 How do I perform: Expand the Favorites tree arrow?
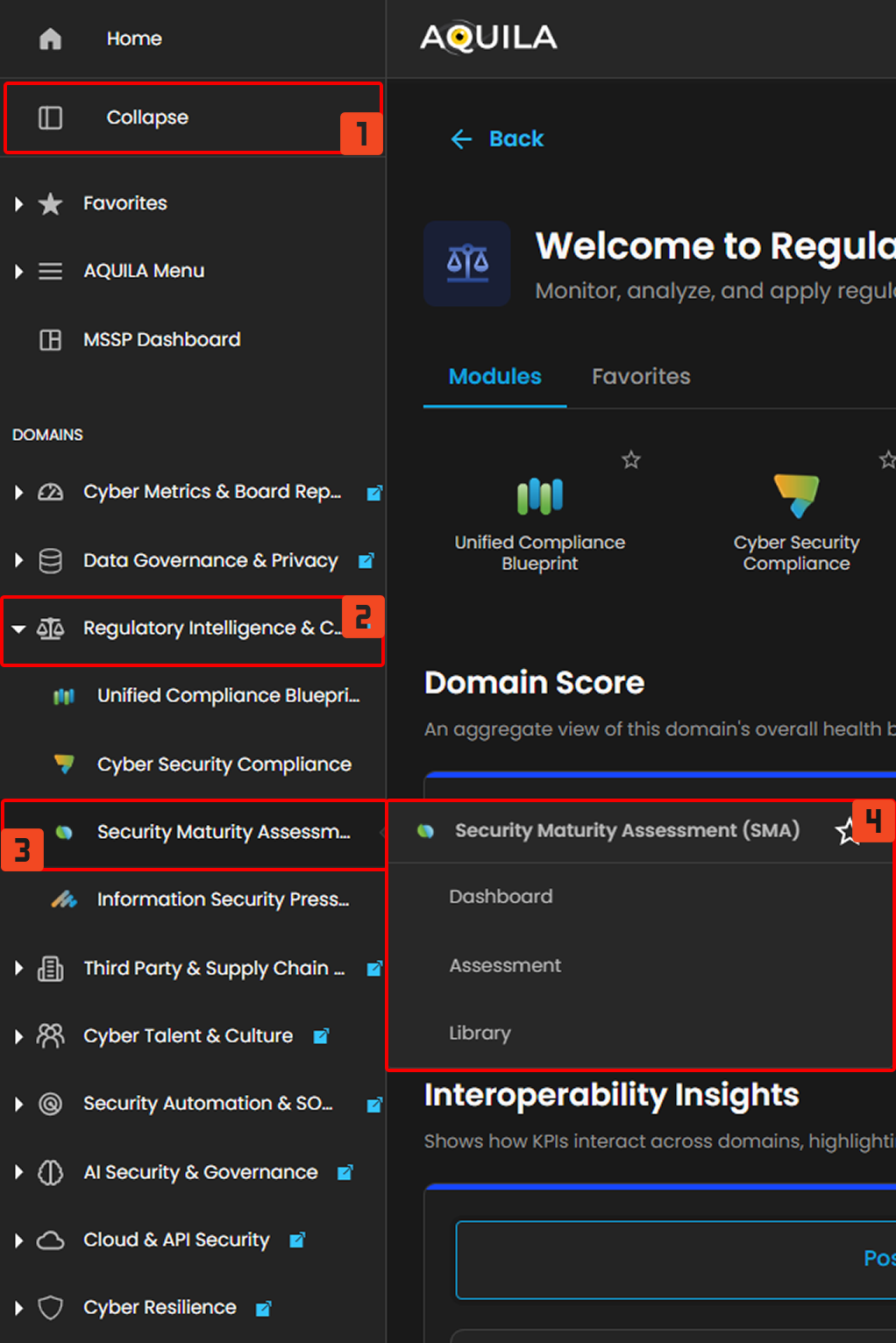tap(18, 203)
